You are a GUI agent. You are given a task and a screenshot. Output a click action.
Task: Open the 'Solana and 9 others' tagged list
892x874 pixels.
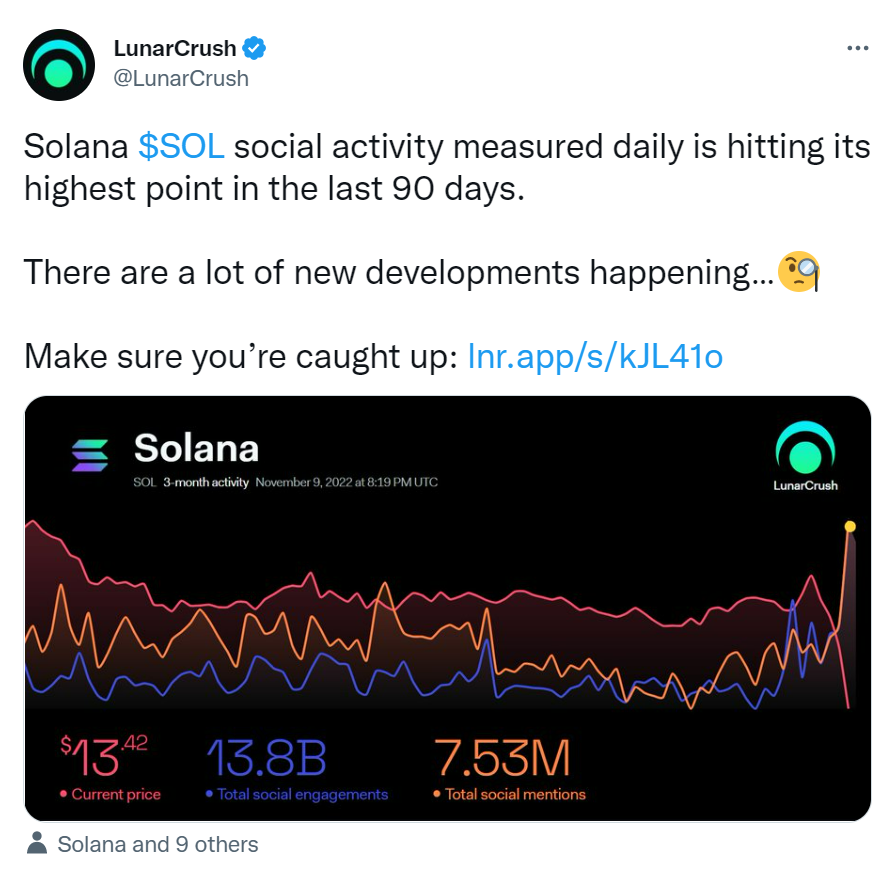(x=158, y=844)
